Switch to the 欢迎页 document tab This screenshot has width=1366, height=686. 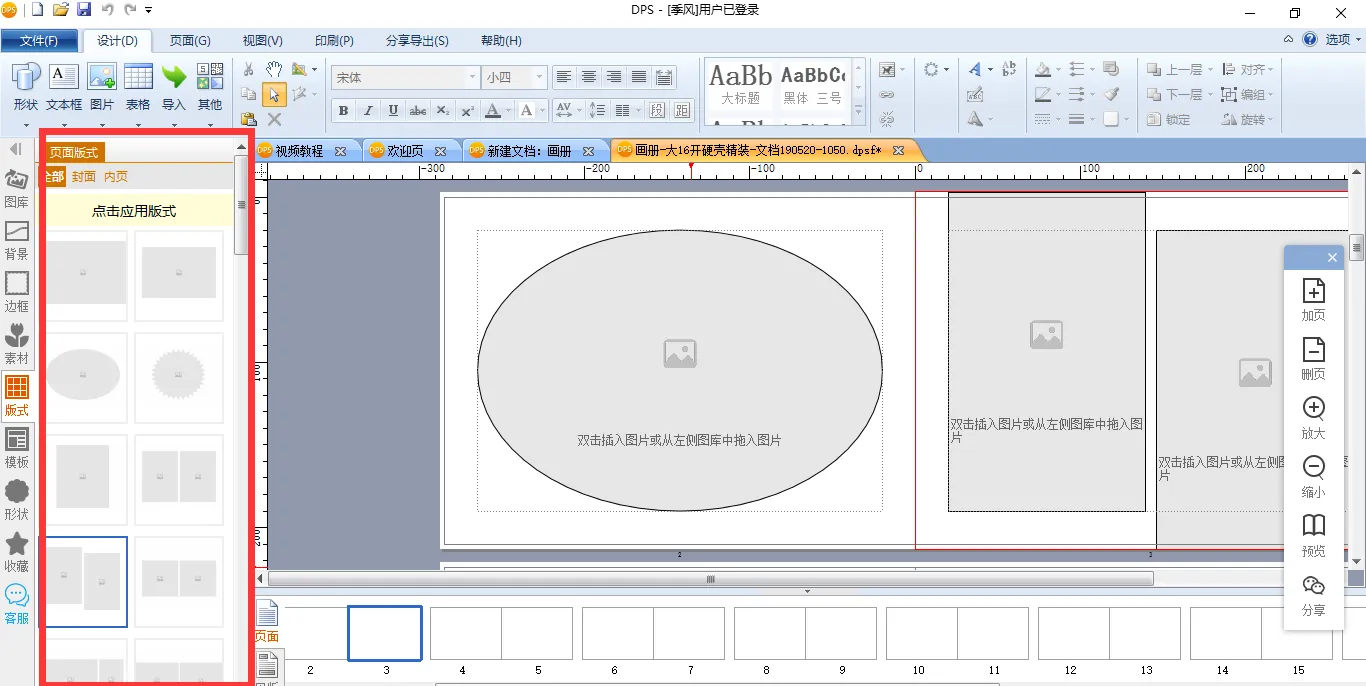(405, 151)
